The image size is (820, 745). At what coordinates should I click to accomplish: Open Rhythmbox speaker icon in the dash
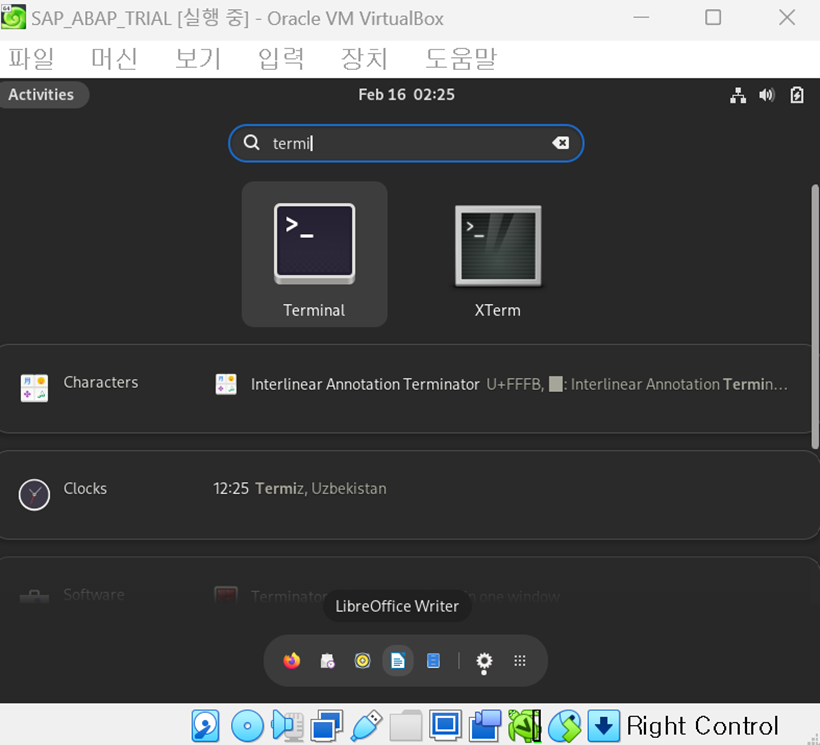click(362, 661)
